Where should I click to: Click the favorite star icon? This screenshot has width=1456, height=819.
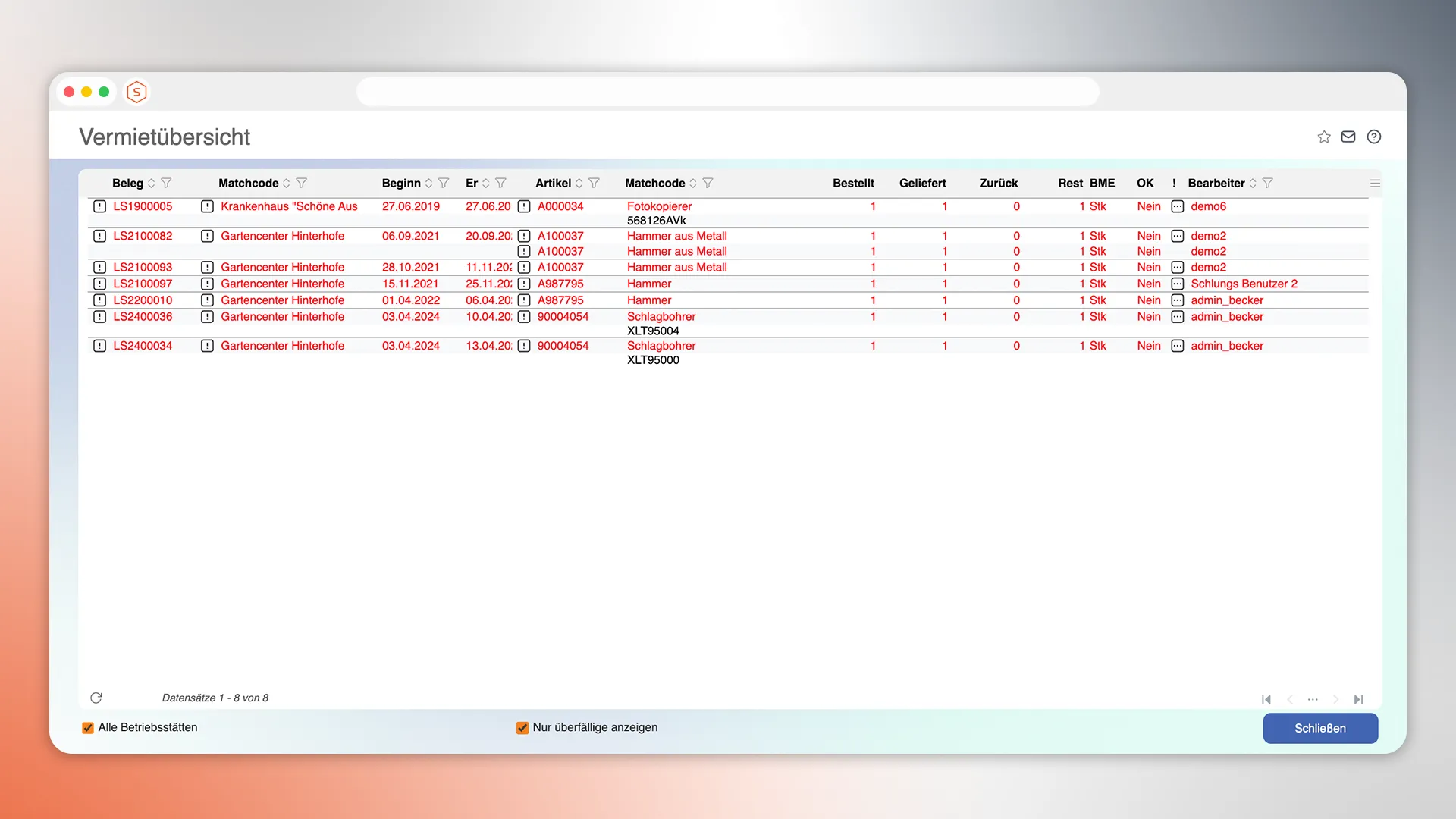click(x=1324, y=136)
